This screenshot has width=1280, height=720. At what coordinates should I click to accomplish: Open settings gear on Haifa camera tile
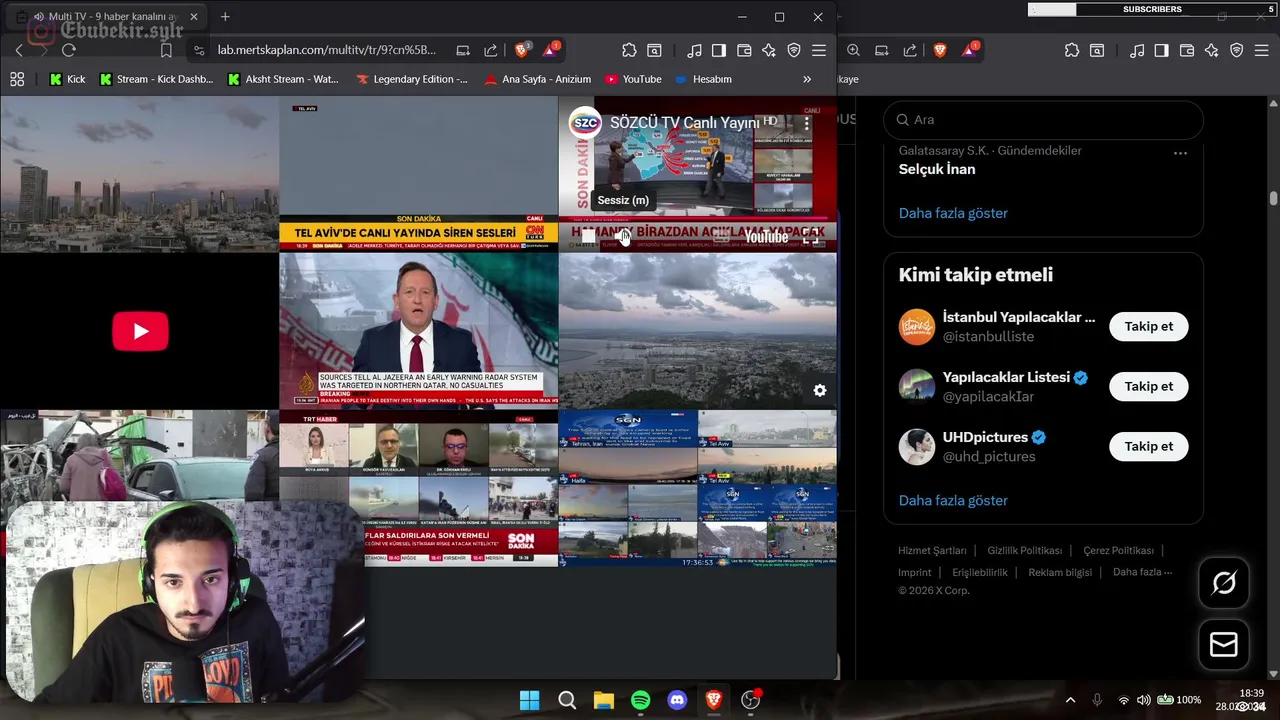pos(820,390)
